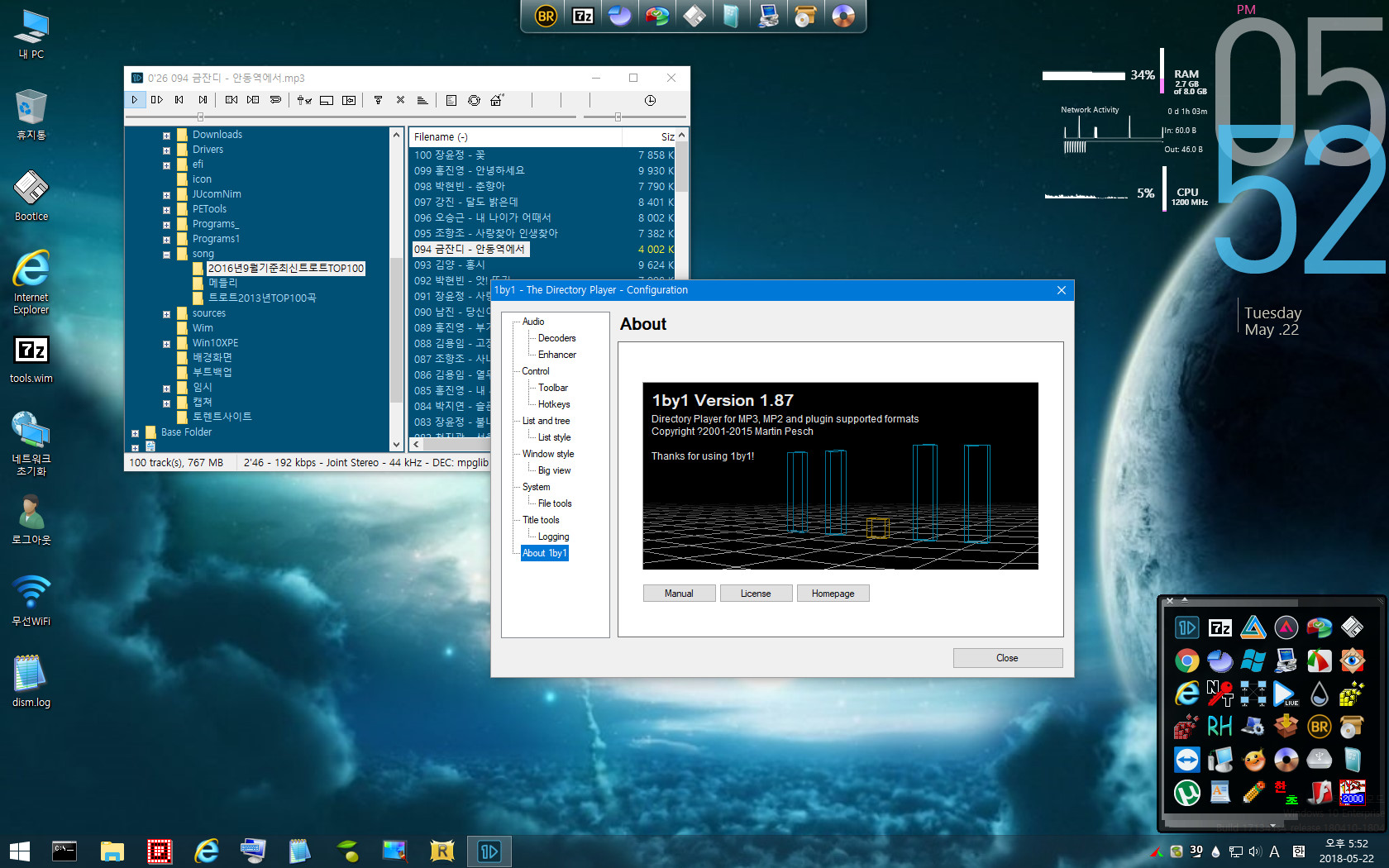Screen dimensions: 1389x868
Task: Open the dism.log desktop file
Action: tap(31, 681)
